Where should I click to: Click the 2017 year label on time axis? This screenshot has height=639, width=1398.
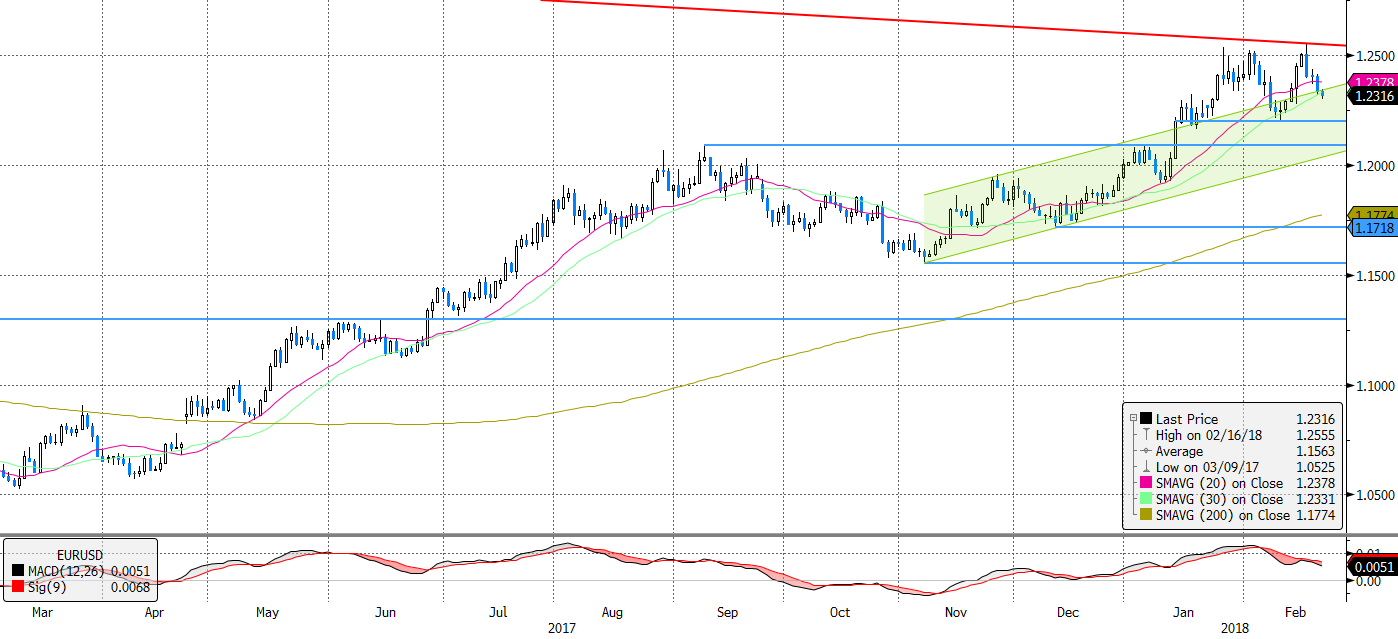click(563, 627)
